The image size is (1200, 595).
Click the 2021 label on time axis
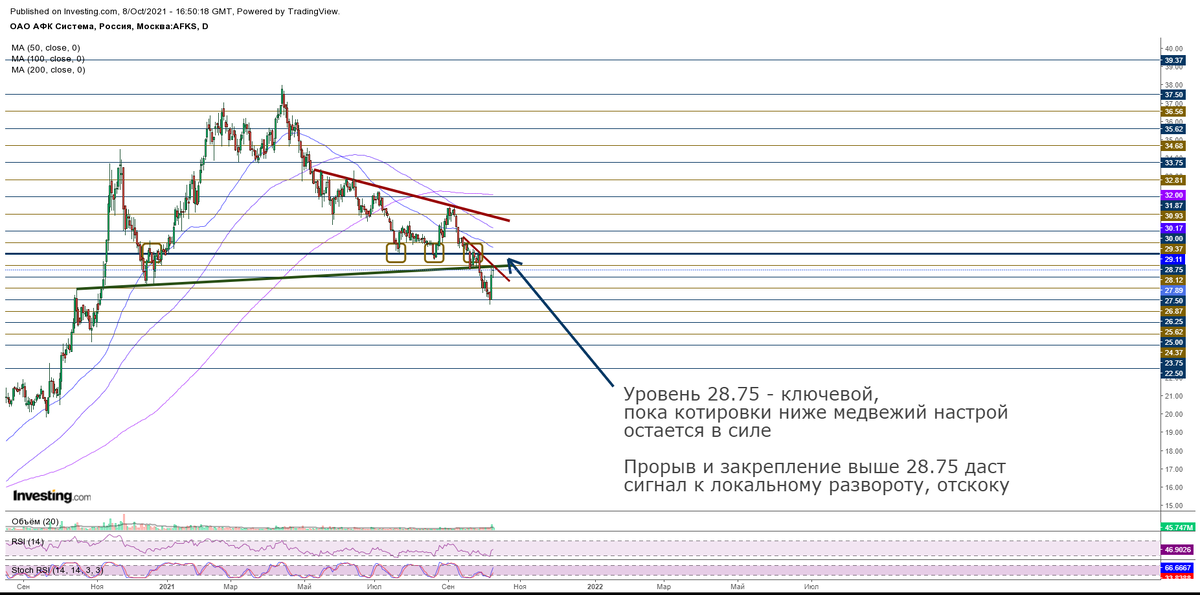coord(166,588)
